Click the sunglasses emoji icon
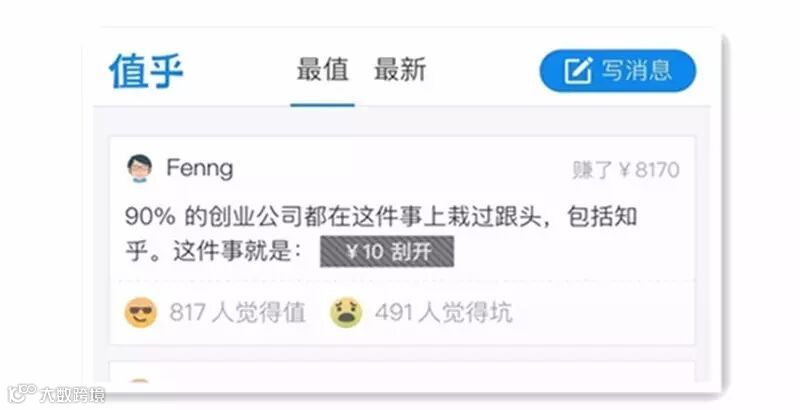Image resolution: width=800 pixels, height=410 pixels. tap(140, 312)
